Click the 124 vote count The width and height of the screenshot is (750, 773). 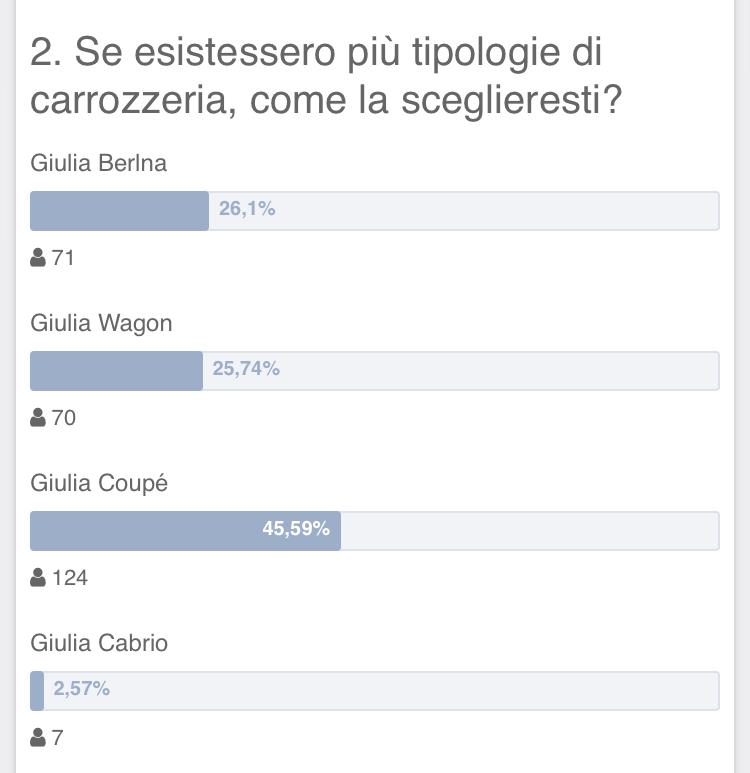coord(70,578)
